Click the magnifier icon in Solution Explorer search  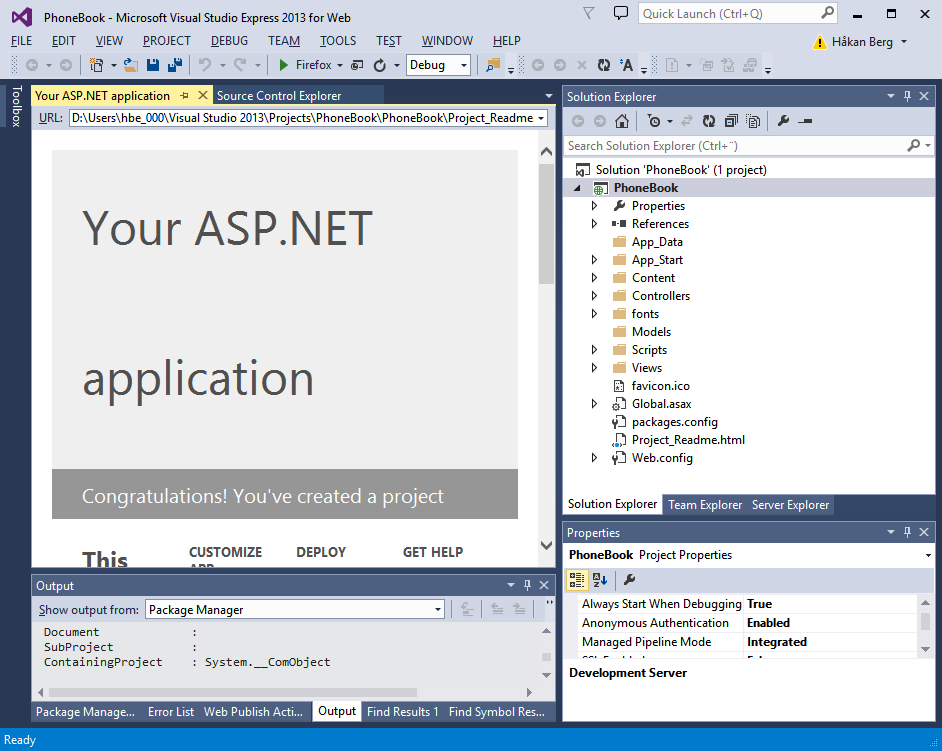pyautogui.click(x=913, y=145)
